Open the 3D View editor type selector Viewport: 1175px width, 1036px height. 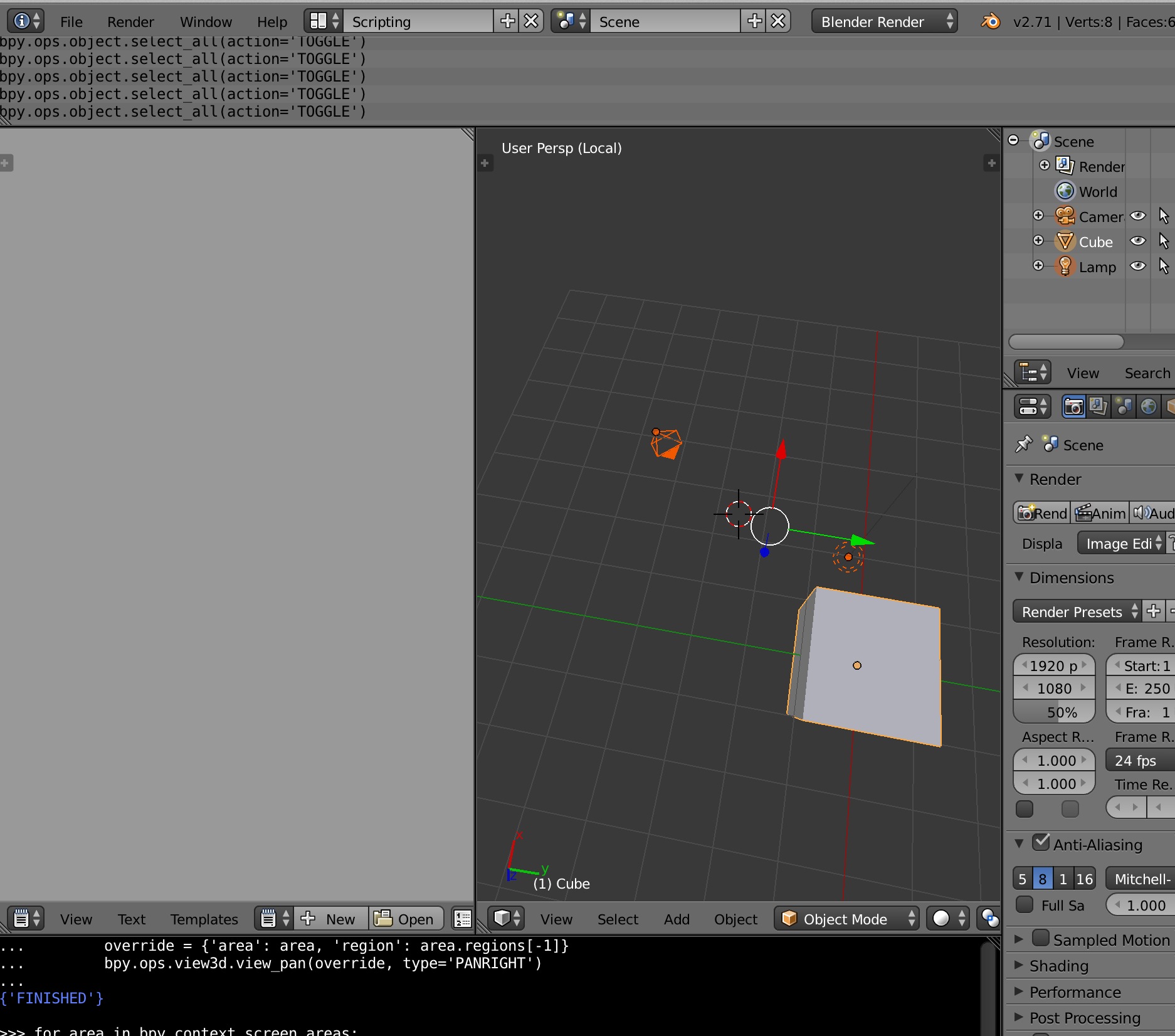click(x=507, y=919)
